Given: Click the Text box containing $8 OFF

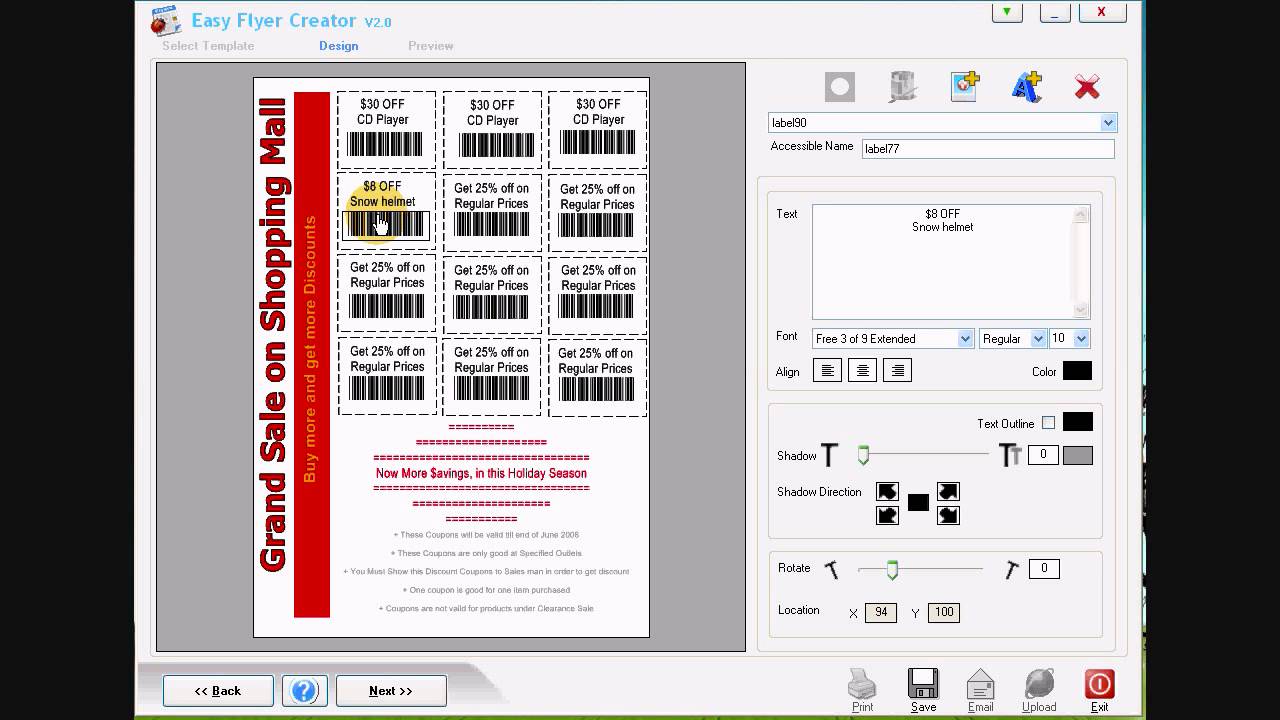Looking at the screenshot, I should (943, 262).
